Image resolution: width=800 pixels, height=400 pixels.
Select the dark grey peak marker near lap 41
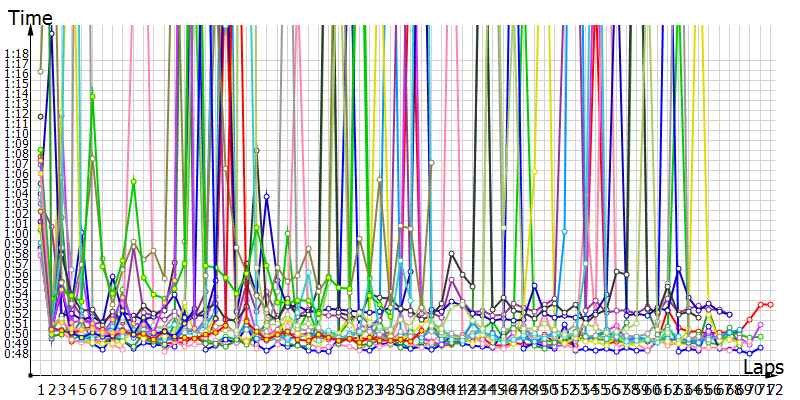(452, 253)
